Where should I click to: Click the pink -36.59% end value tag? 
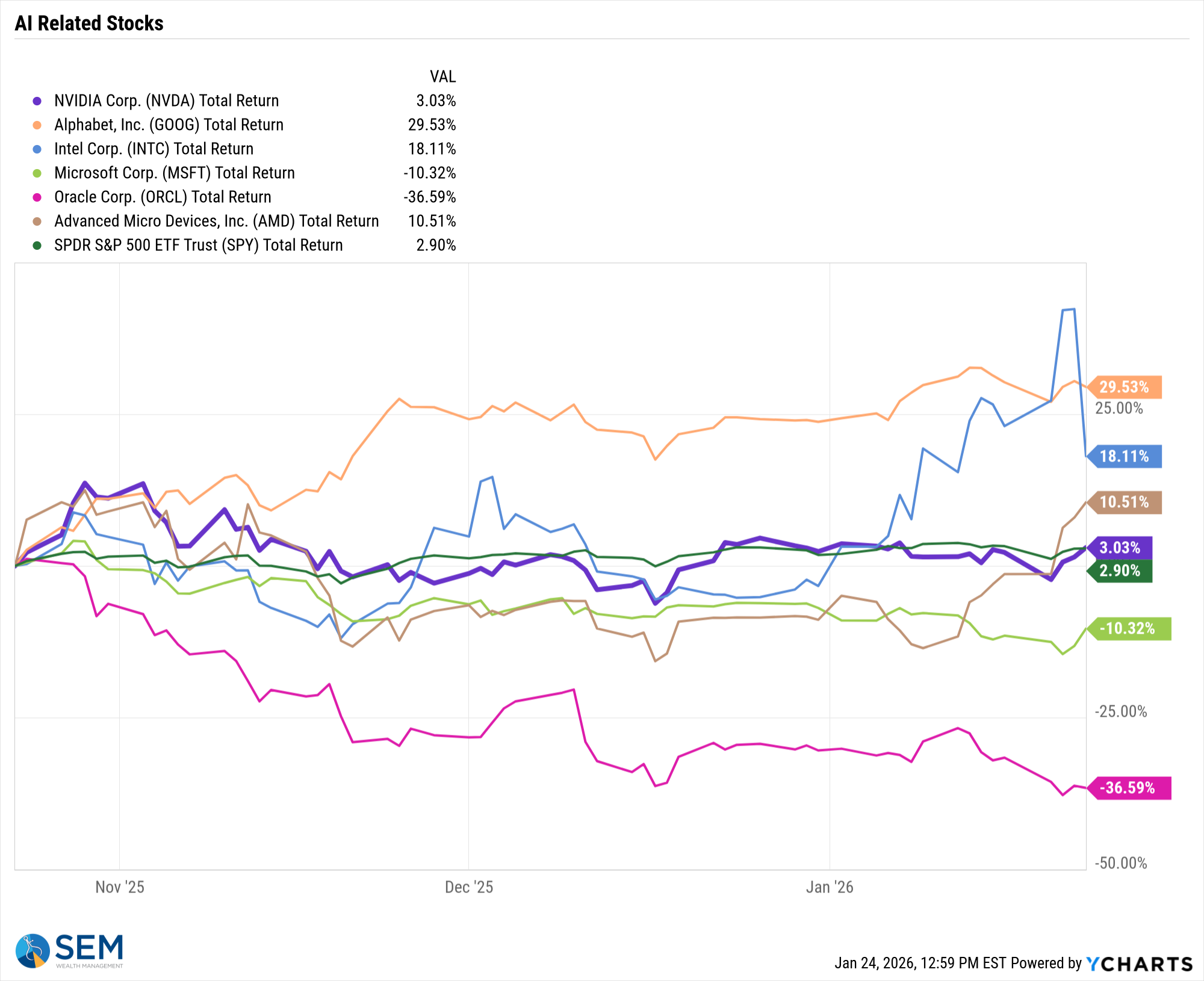pos(1129,788)
